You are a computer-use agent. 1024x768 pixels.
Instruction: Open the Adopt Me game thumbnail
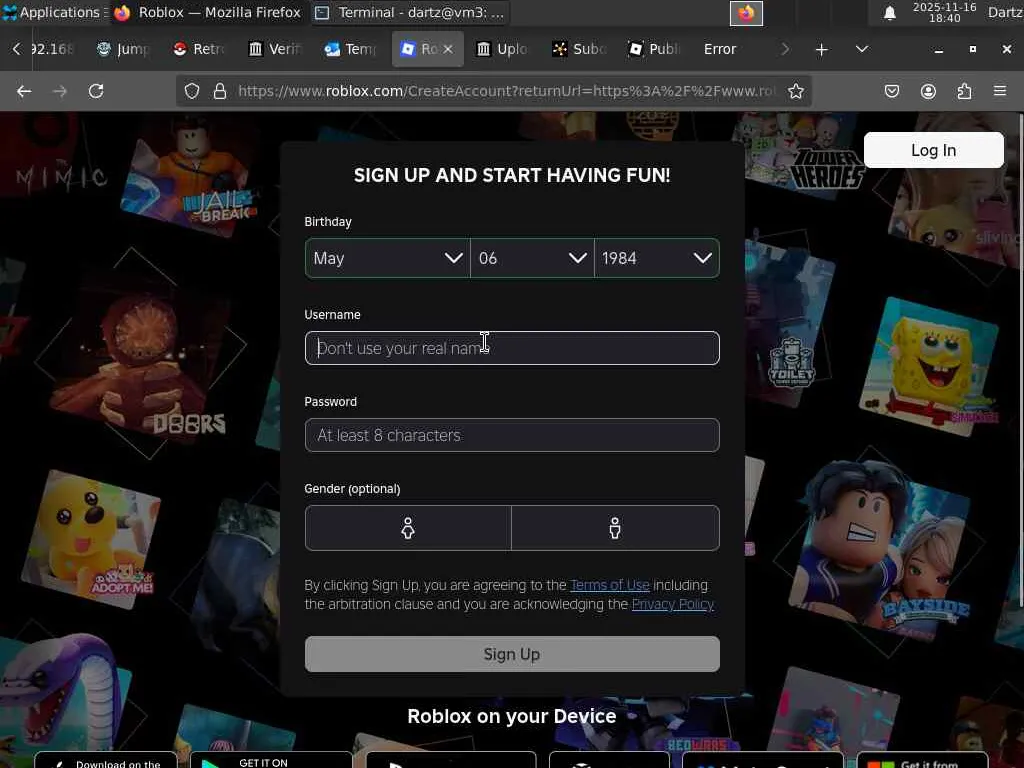tap(90, 539)
